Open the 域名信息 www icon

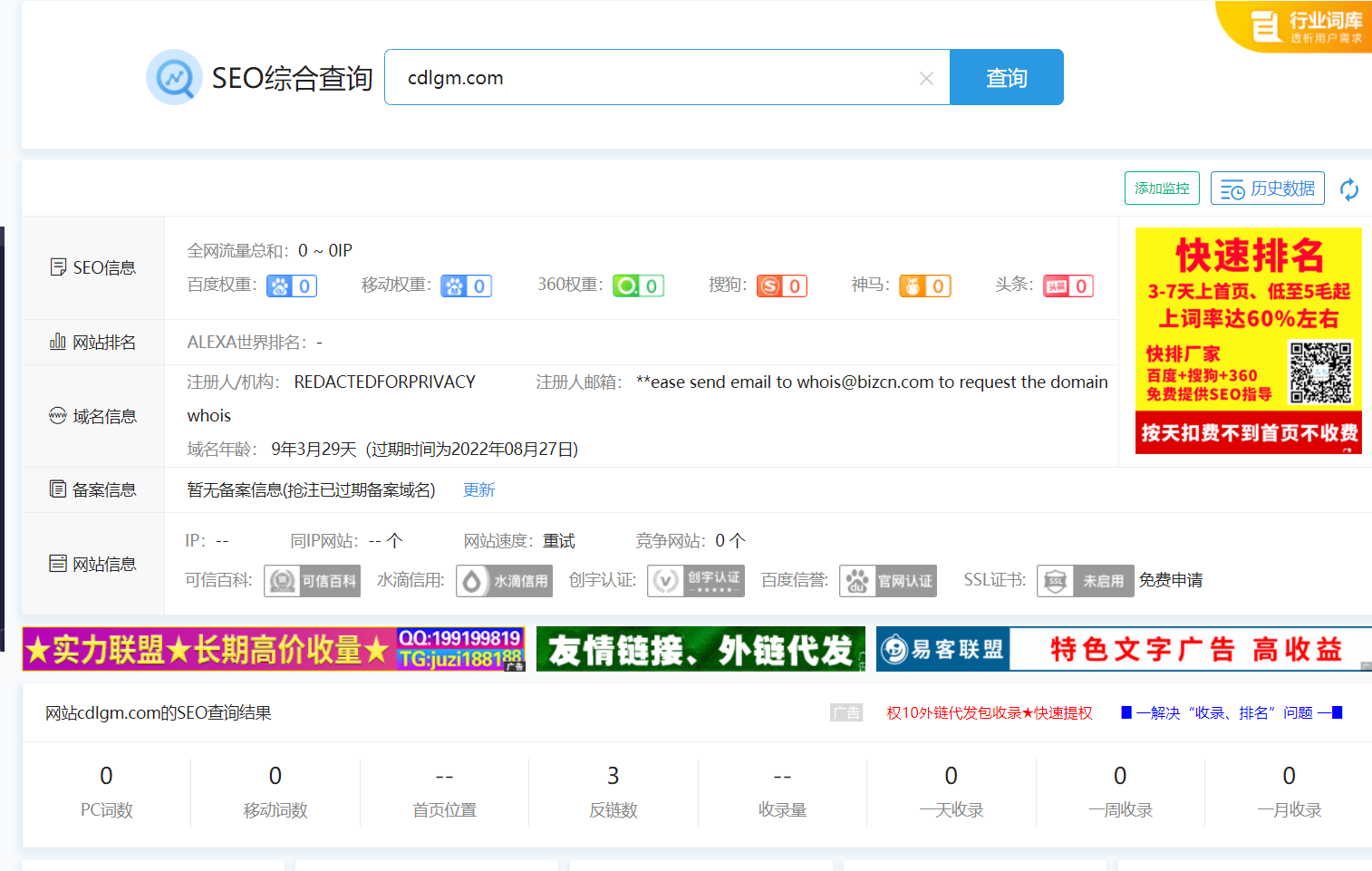tap(57, 415)
